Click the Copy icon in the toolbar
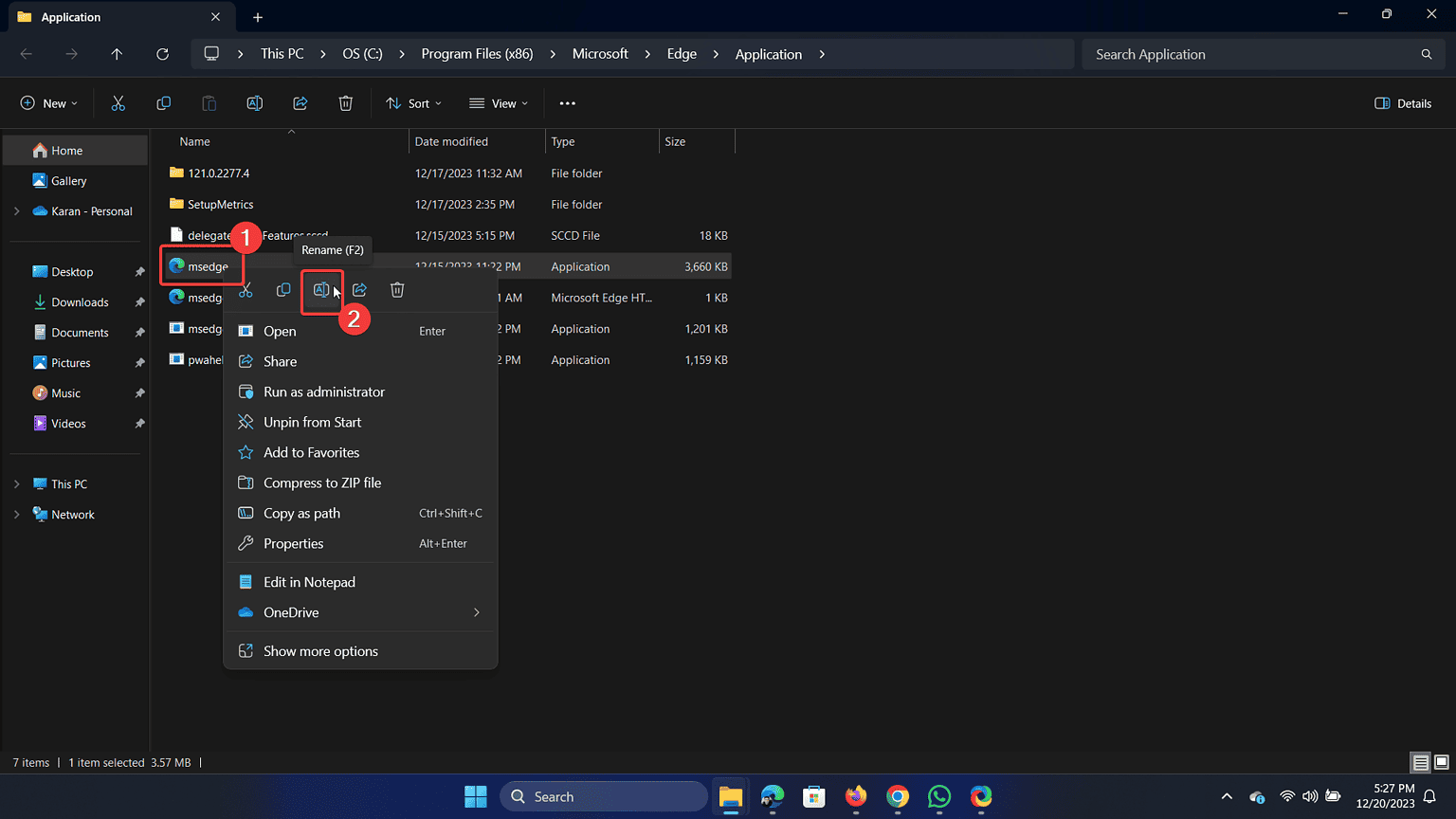Screen dimensions: 1456x819 tap(163, 103)
